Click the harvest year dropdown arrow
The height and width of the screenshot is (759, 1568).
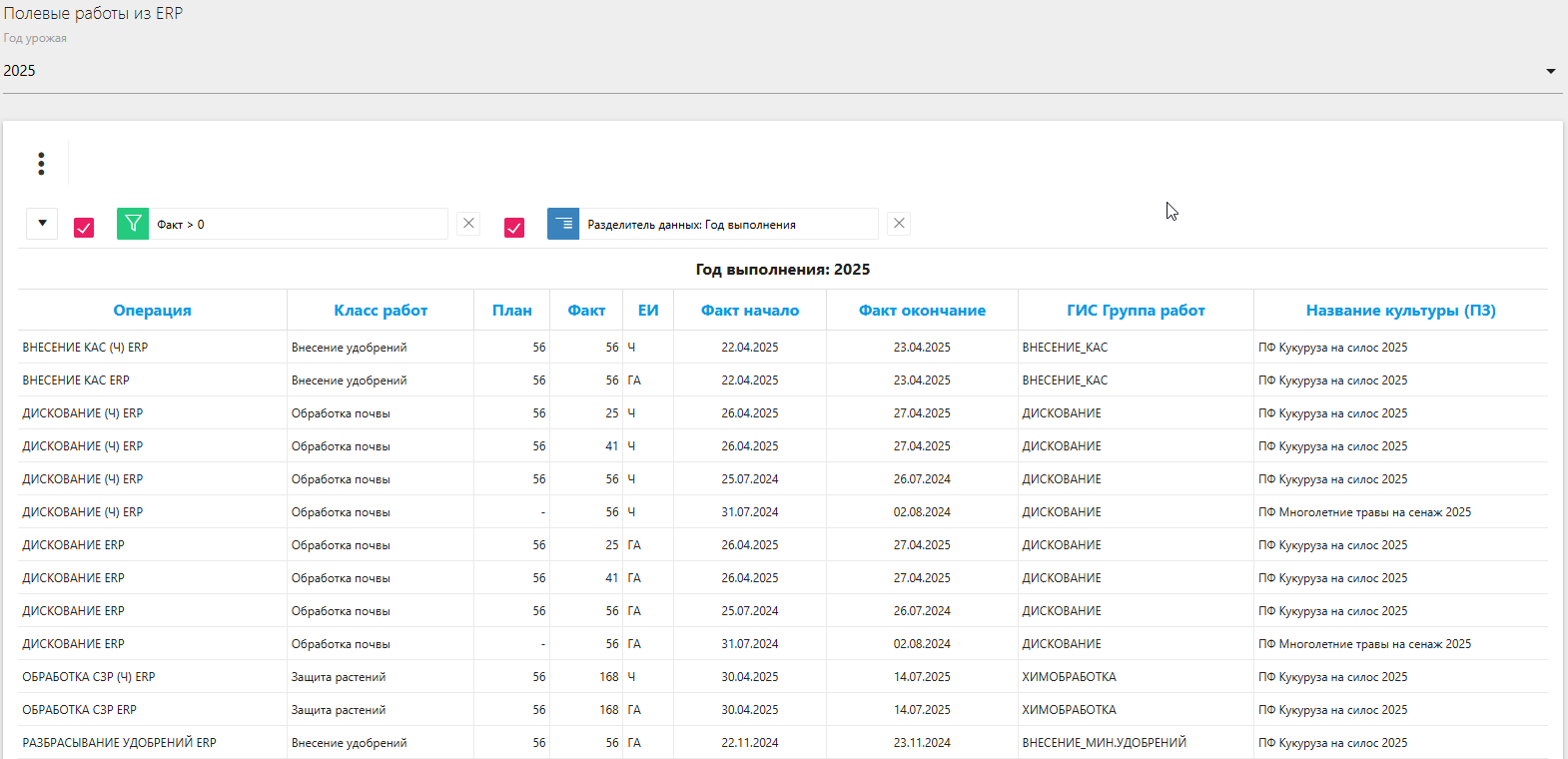pos(1550,71)
